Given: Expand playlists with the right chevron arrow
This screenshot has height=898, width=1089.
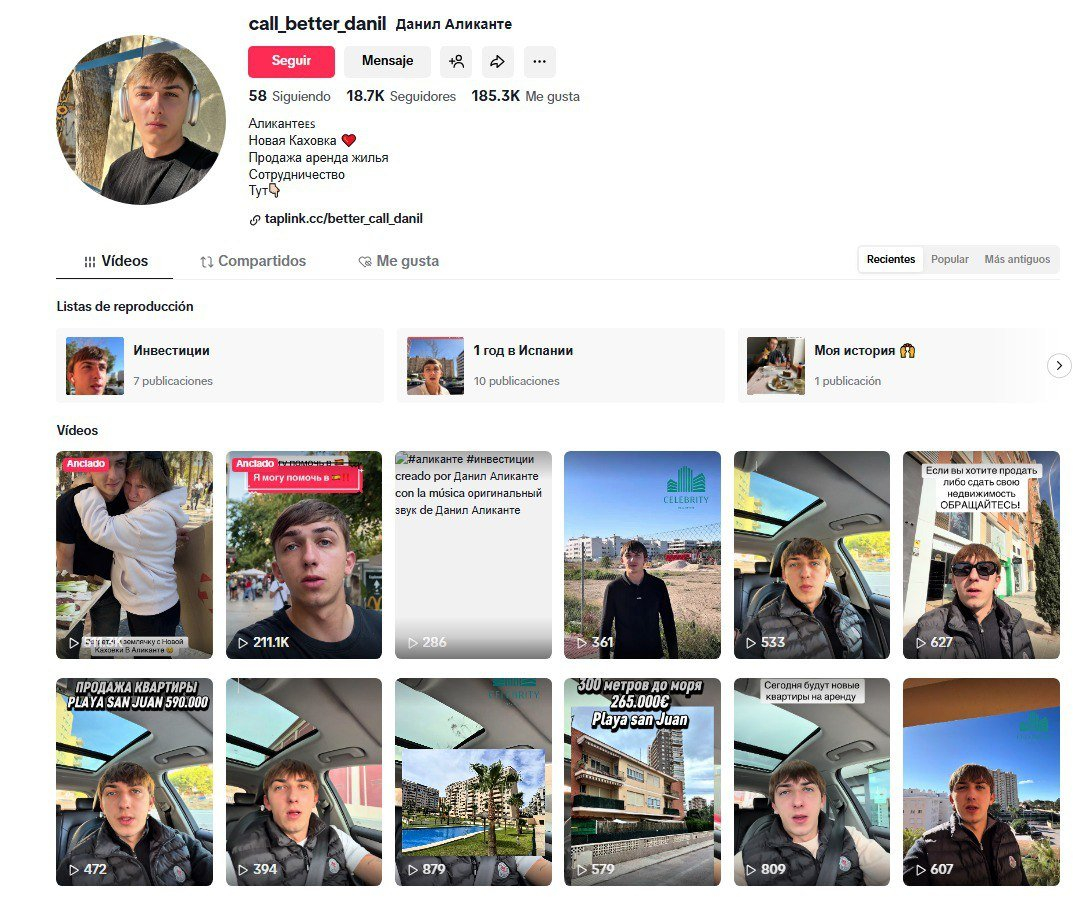Looking at the screenshot, I should click(x=1059, y=365).
